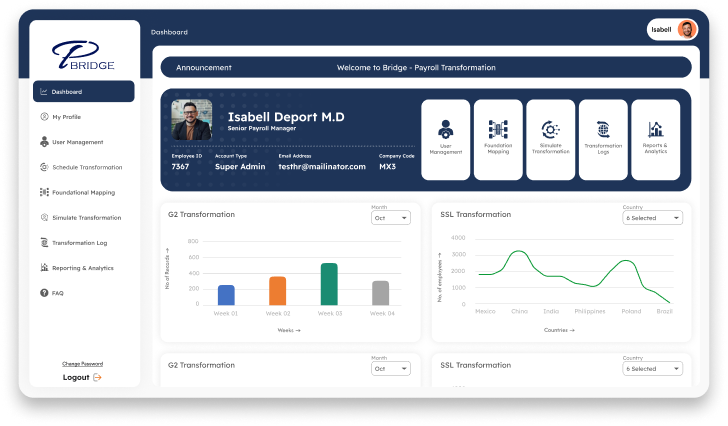
Task: Click the Simulate Transformation card icon
Action: 550,129
